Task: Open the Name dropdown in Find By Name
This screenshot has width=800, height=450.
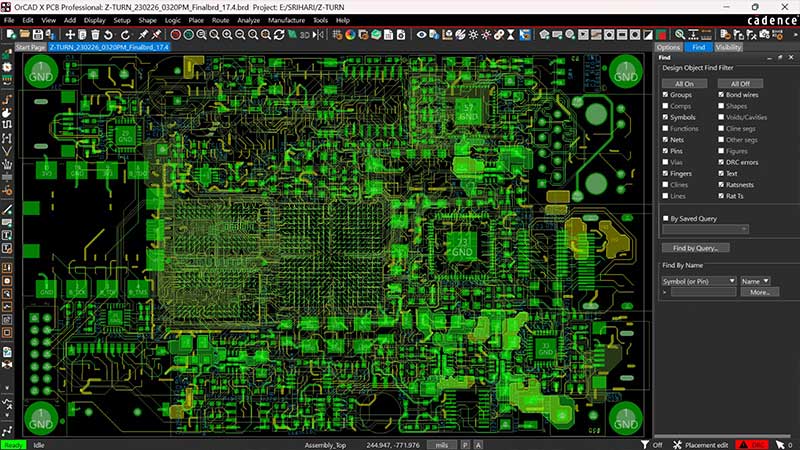Action: [x=755, y=281]
